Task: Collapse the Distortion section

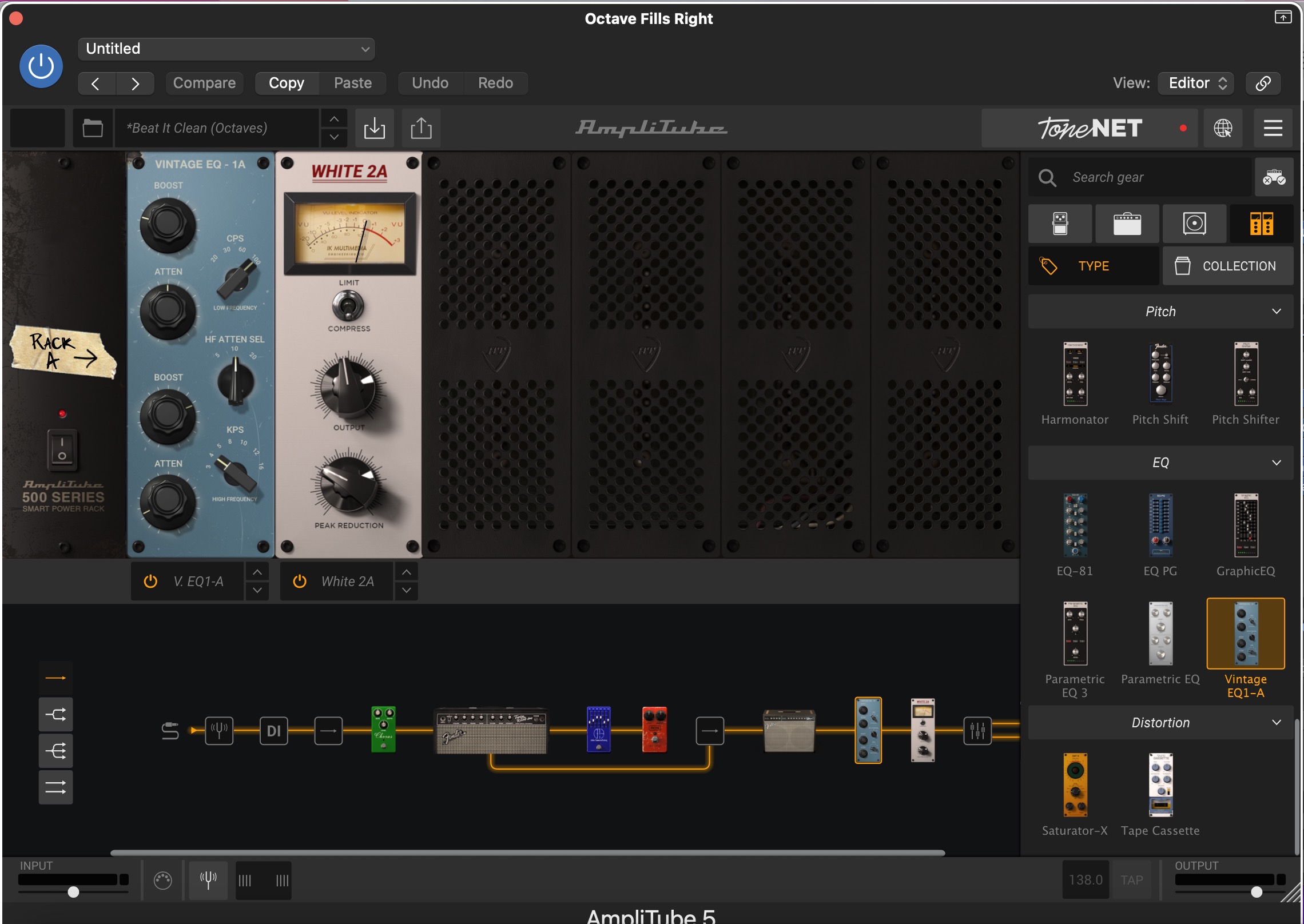Action: point(1160,723)
